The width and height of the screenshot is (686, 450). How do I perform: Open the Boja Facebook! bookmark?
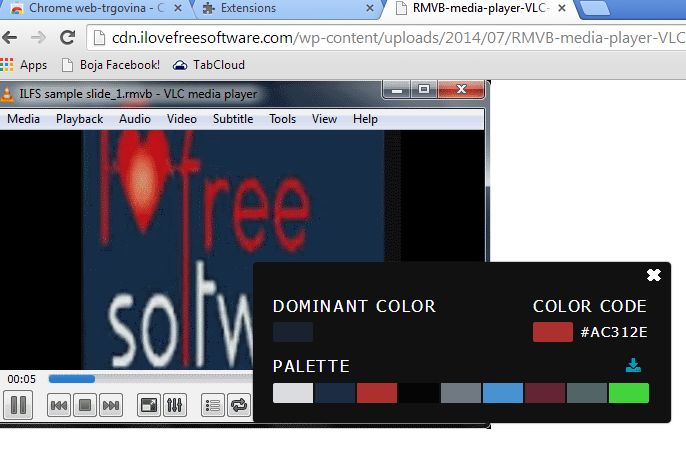[x=111, y=65]
